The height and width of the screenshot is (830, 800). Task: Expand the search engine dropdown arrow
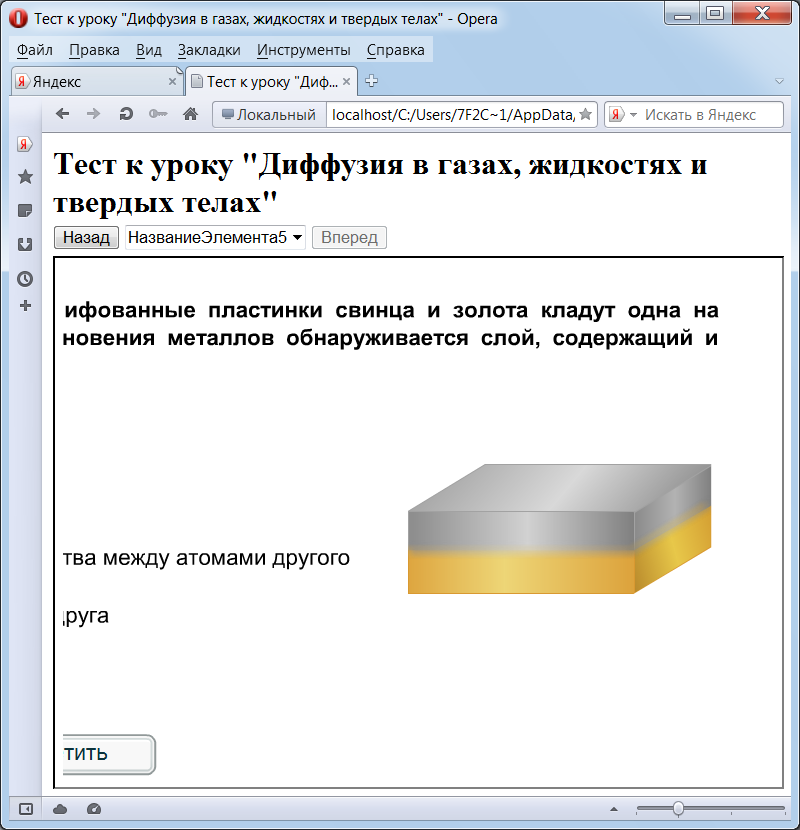pos(633,114)
